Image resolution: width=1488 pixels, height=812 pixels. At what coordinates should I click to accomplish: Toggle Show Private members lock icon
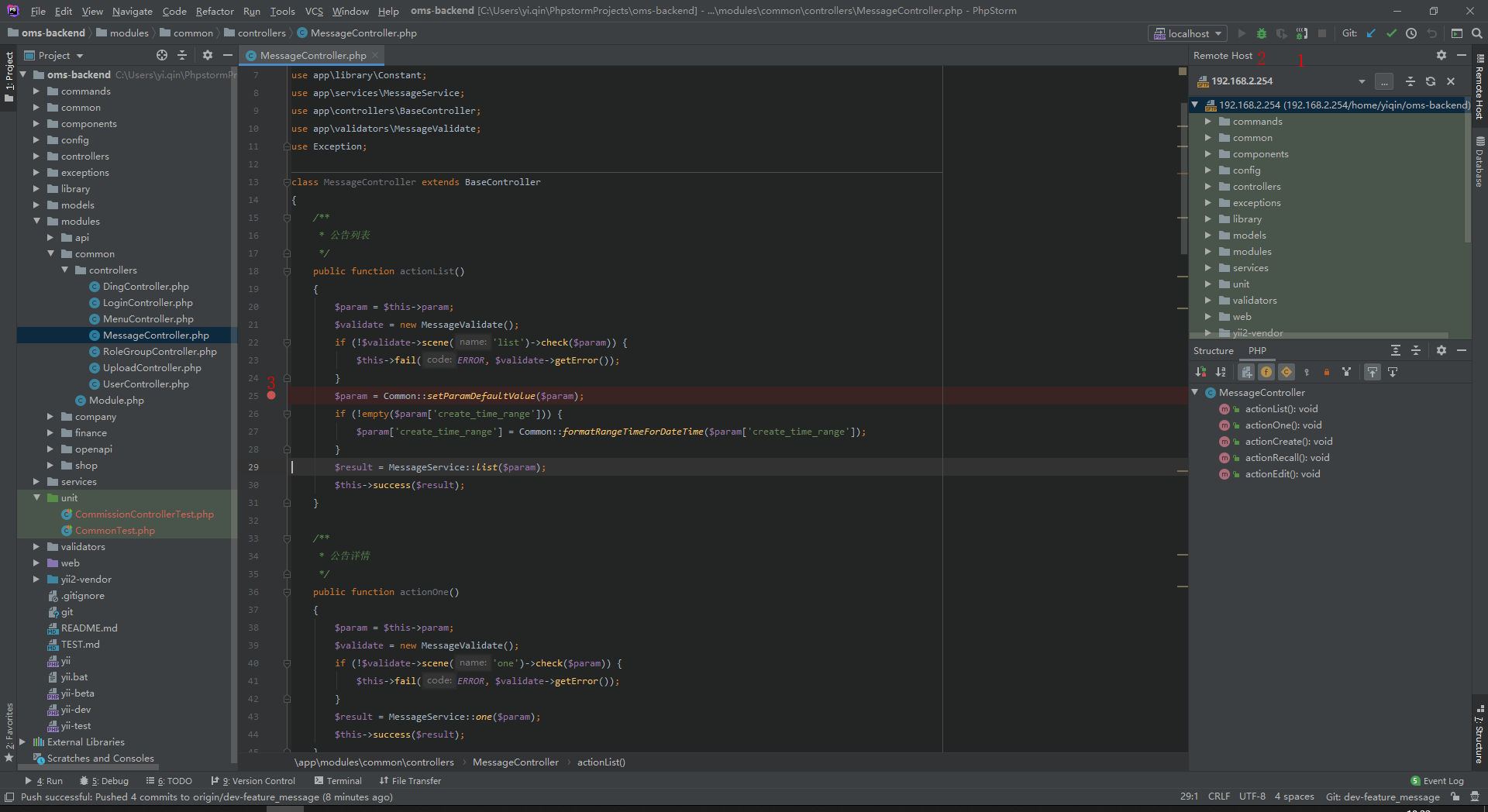point(1327,372)
